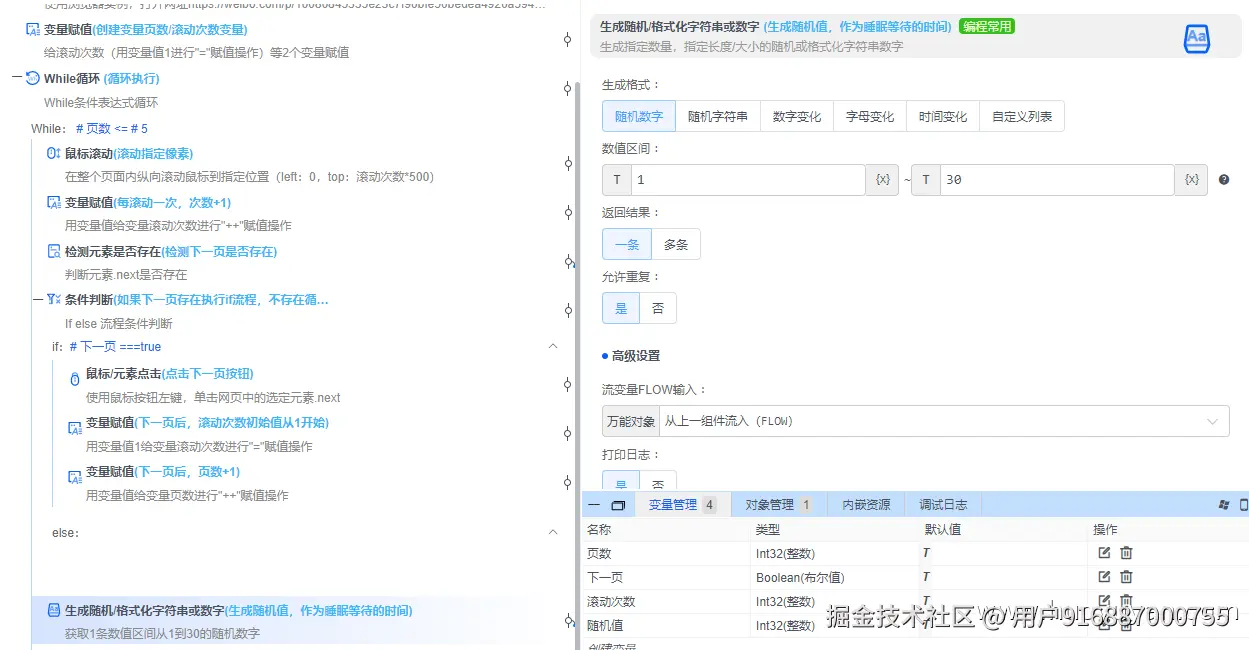1249x650 pixels.
Task: Click the restore-window icon in bottom panel bar
Action: click(618, 505)
